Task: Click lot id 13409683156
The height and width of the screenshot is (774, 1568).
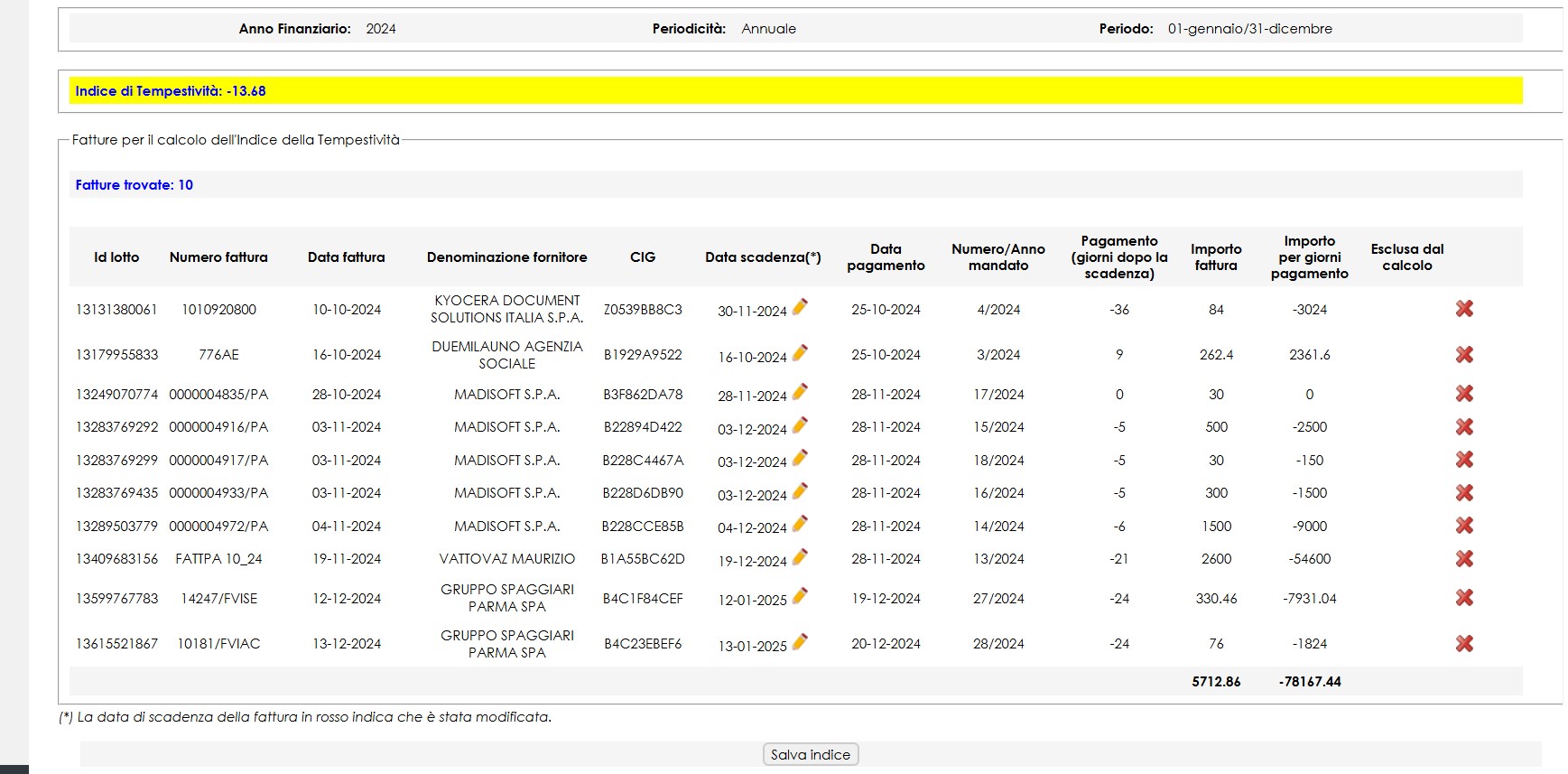Action: (116, 559)
